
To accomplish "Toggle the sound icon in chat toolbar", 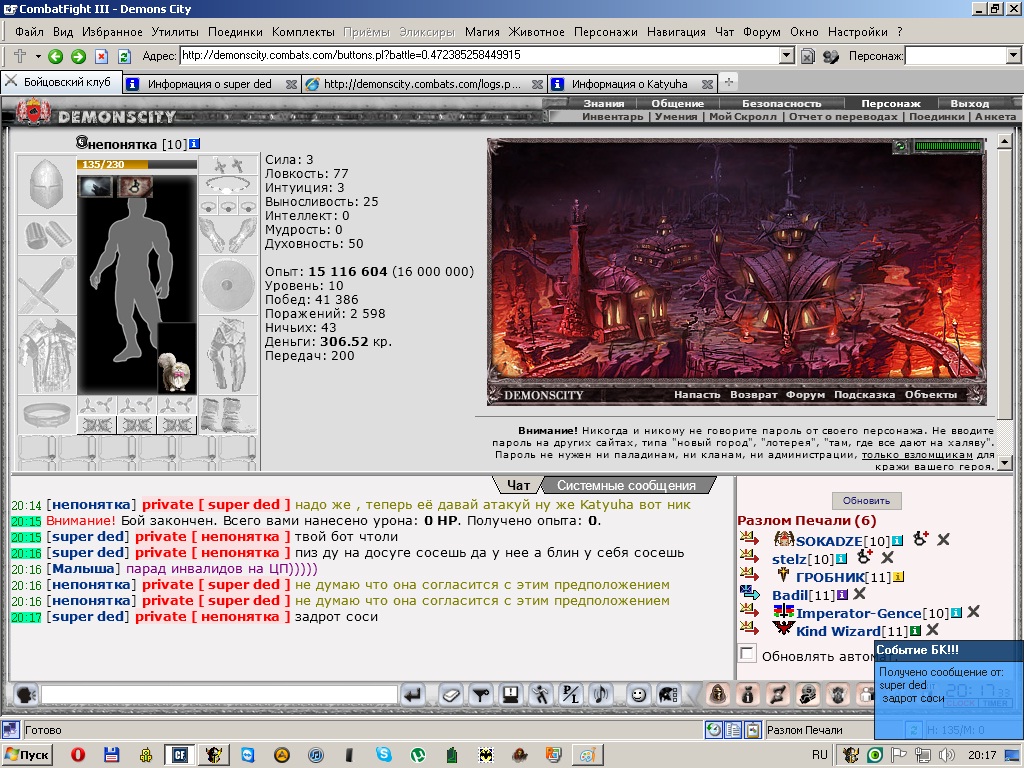I will point(601,695).
